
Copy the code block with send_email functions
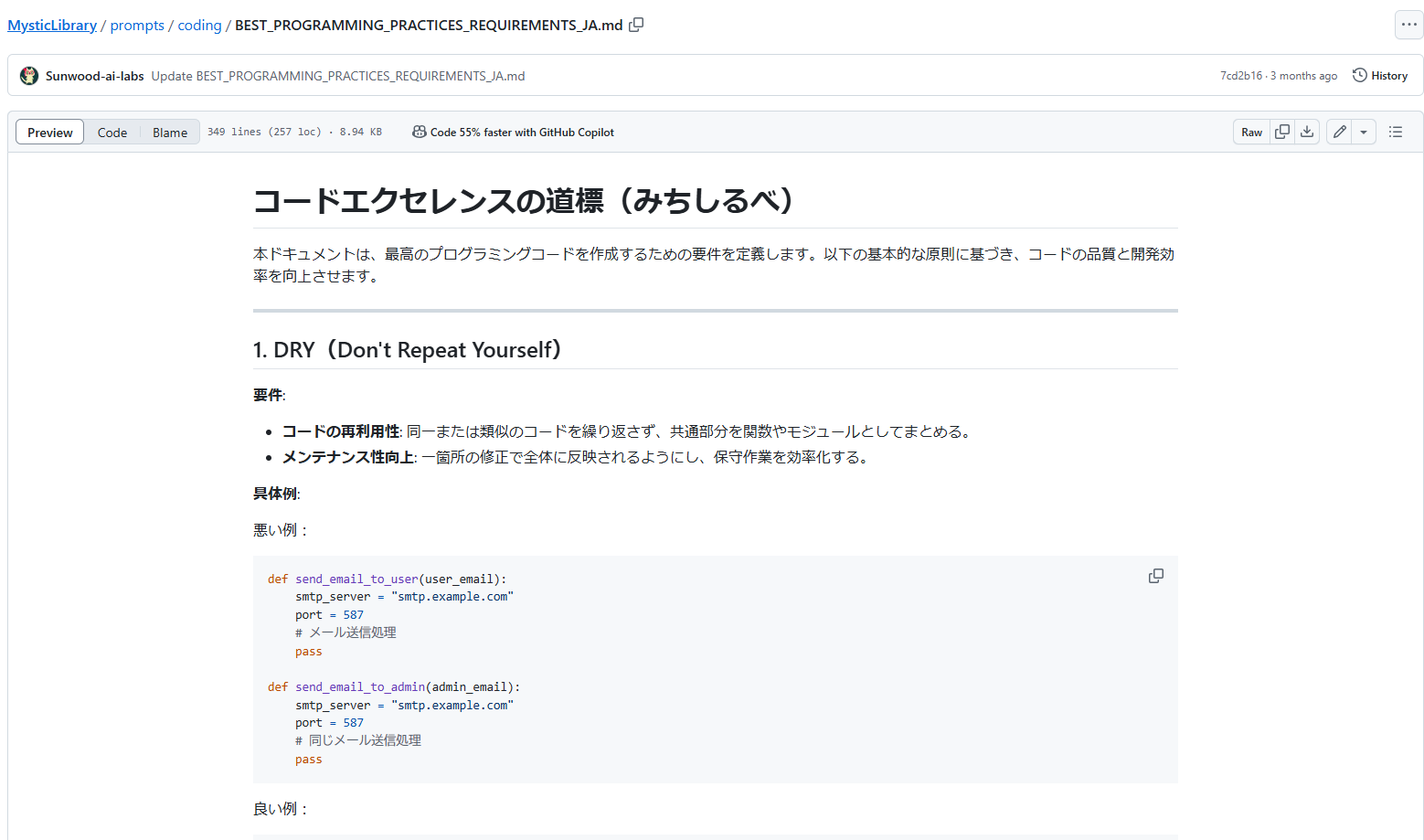[1155, 576]
